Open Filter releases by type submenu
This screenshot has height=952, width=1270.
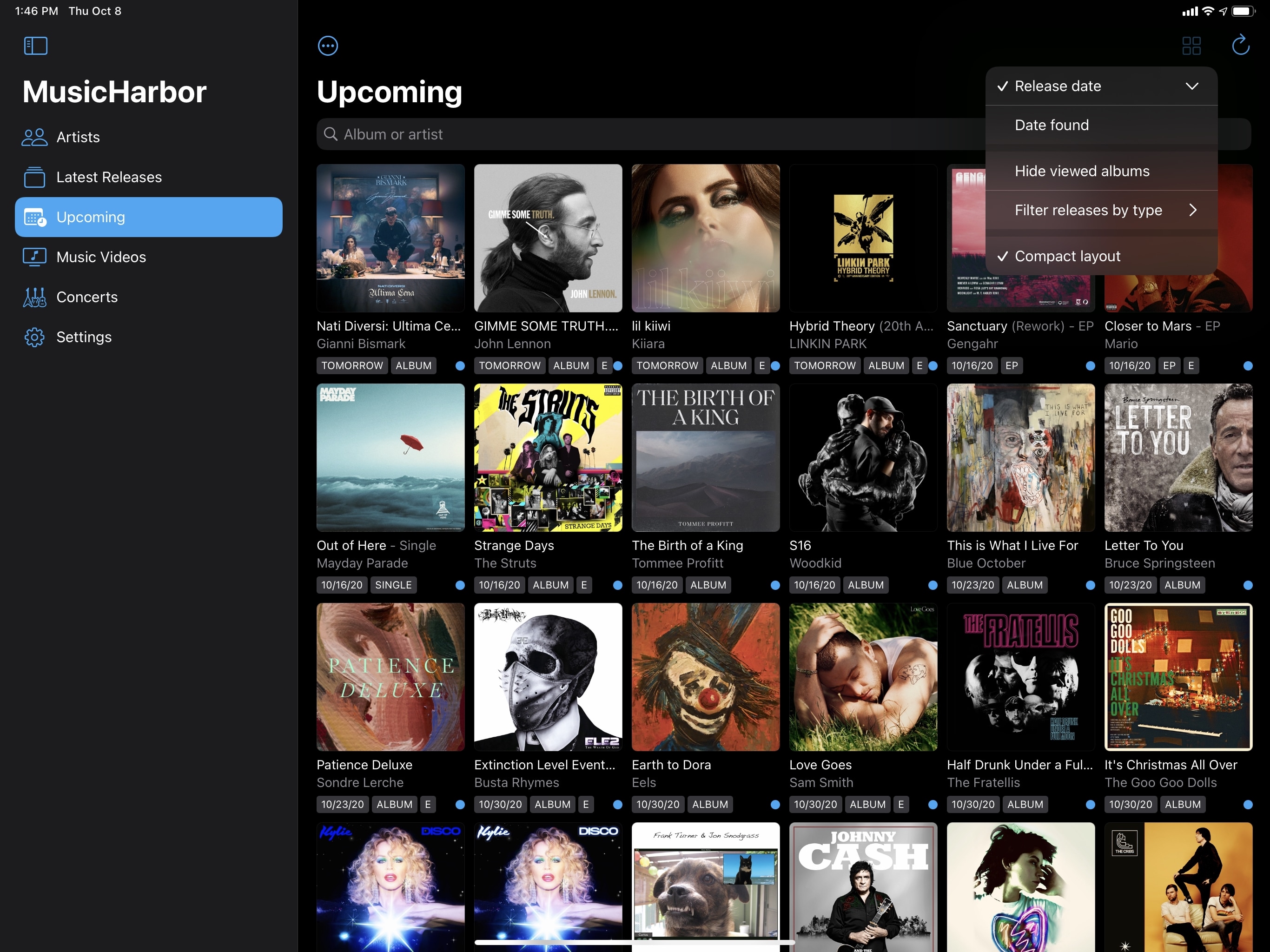[1101, 210]
